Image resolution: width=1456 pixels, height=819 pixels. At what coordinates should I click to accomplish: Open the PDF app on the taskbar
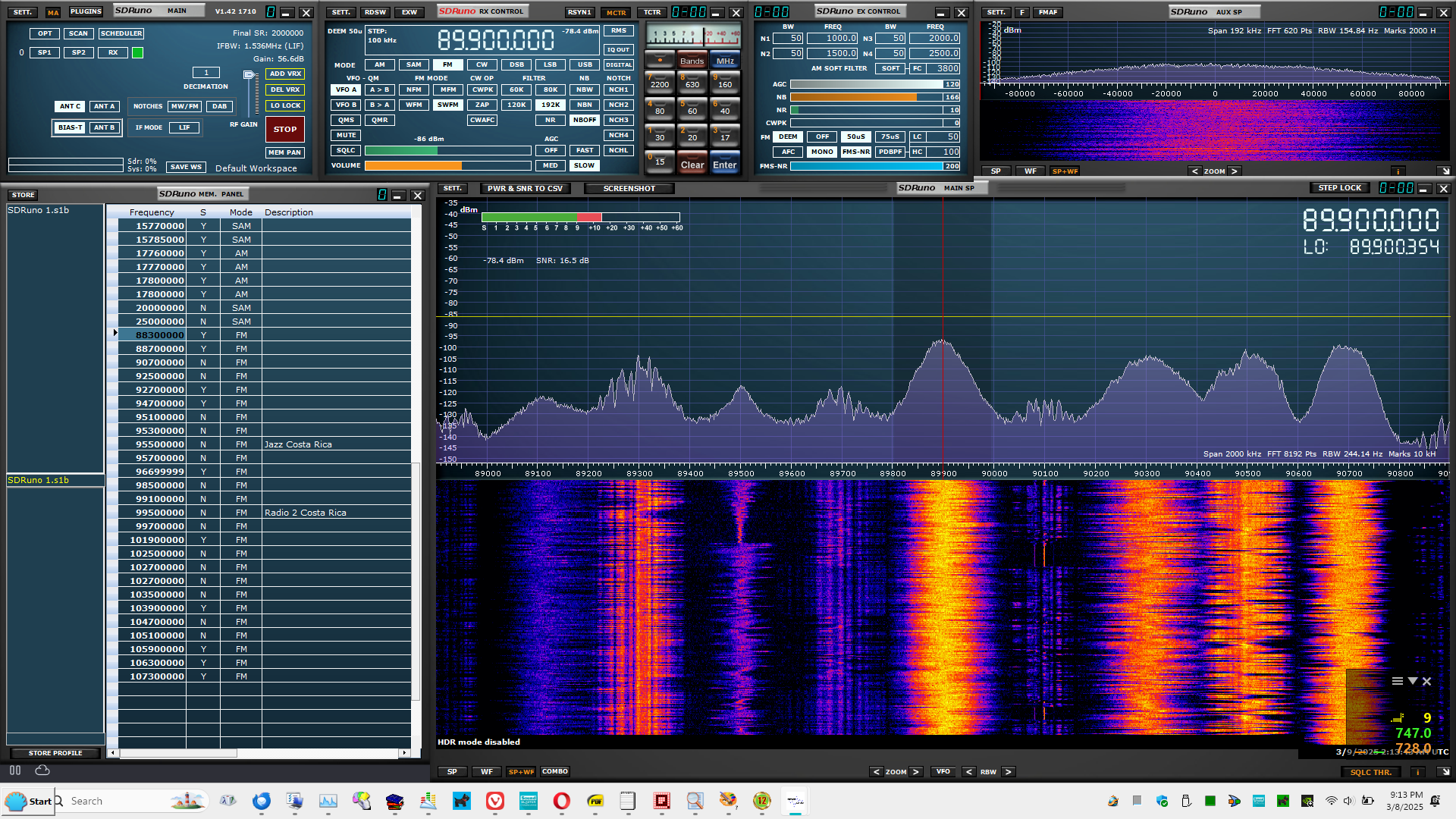coord(595,801)
